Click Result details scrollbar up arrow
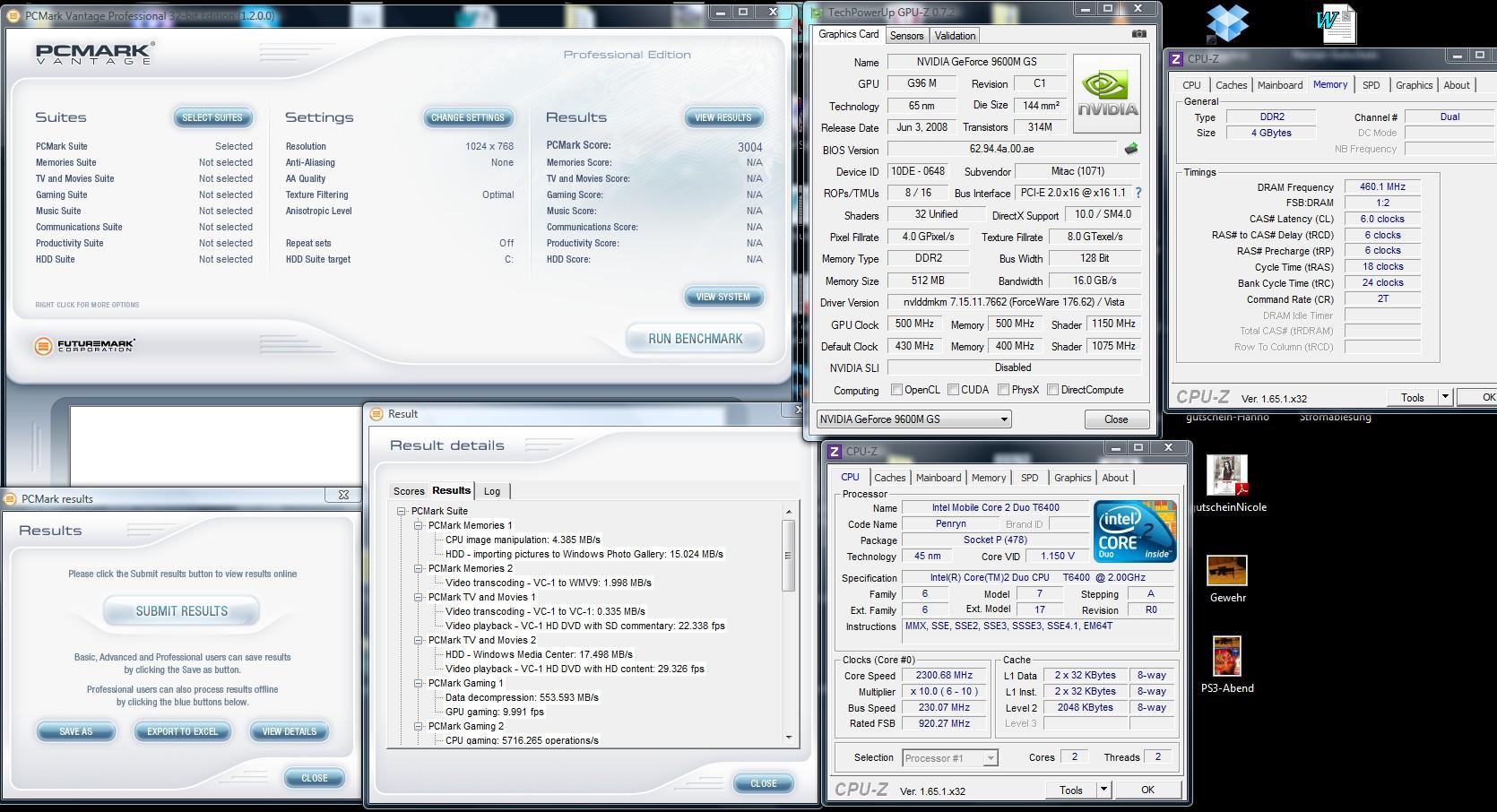Screen dimensions: 1497x812 789,512
